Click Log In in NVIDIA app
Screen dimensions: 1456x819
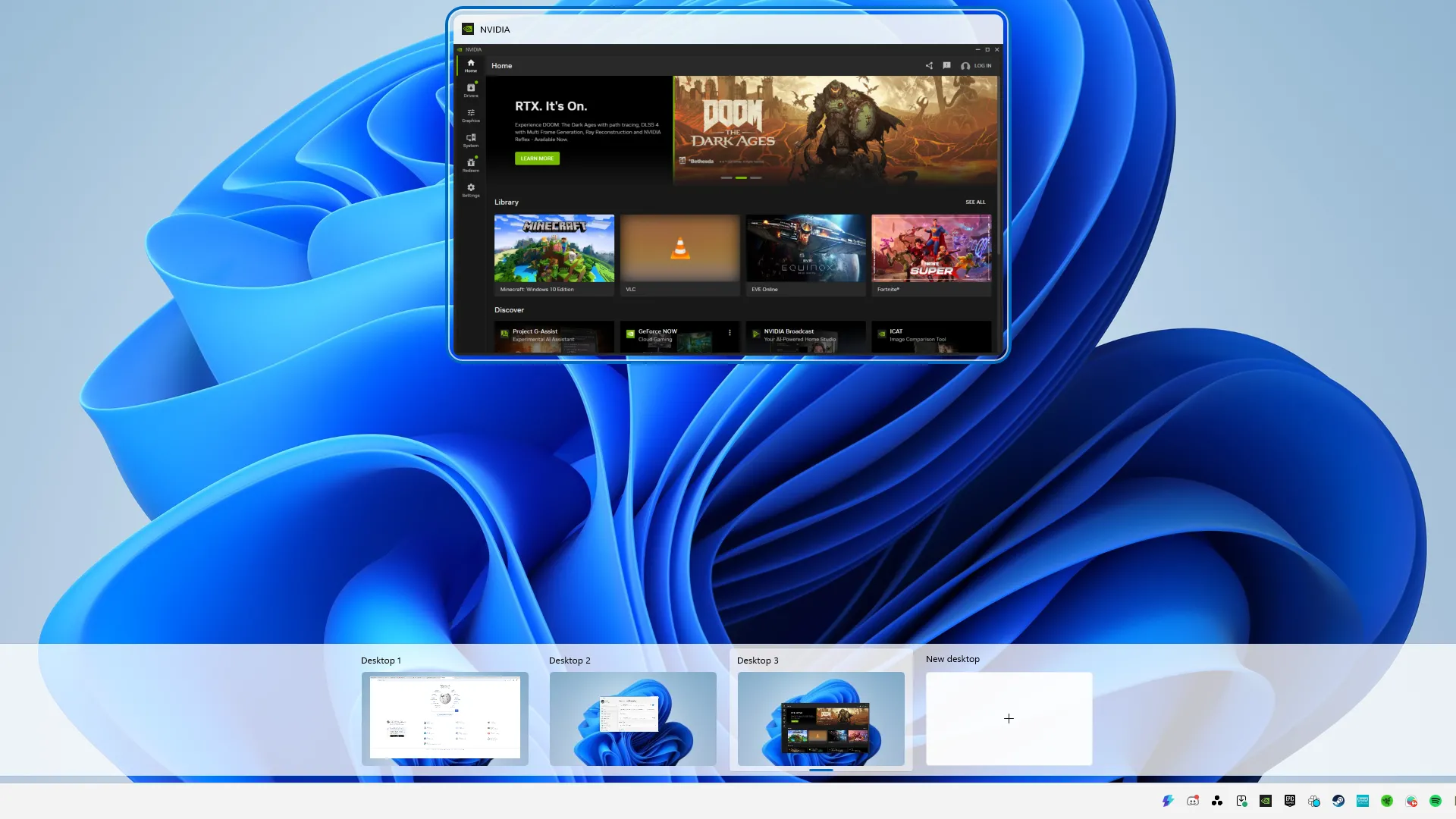coord(977,66)
